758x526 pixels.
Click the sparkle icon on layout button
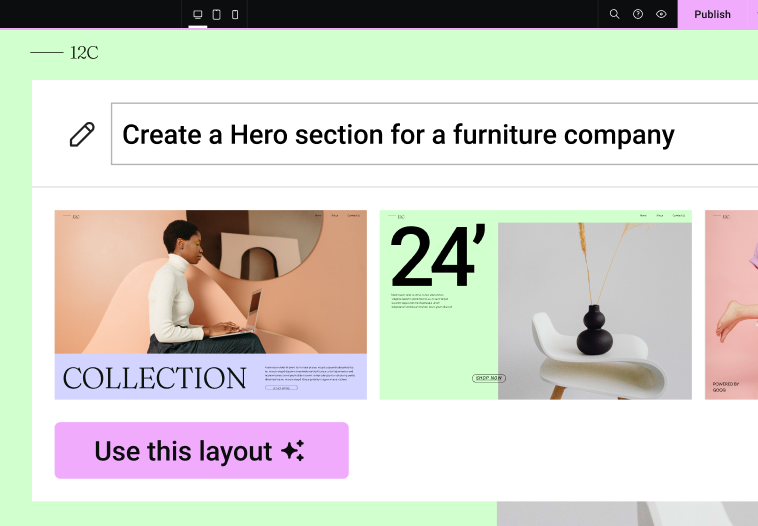point(293,451)
